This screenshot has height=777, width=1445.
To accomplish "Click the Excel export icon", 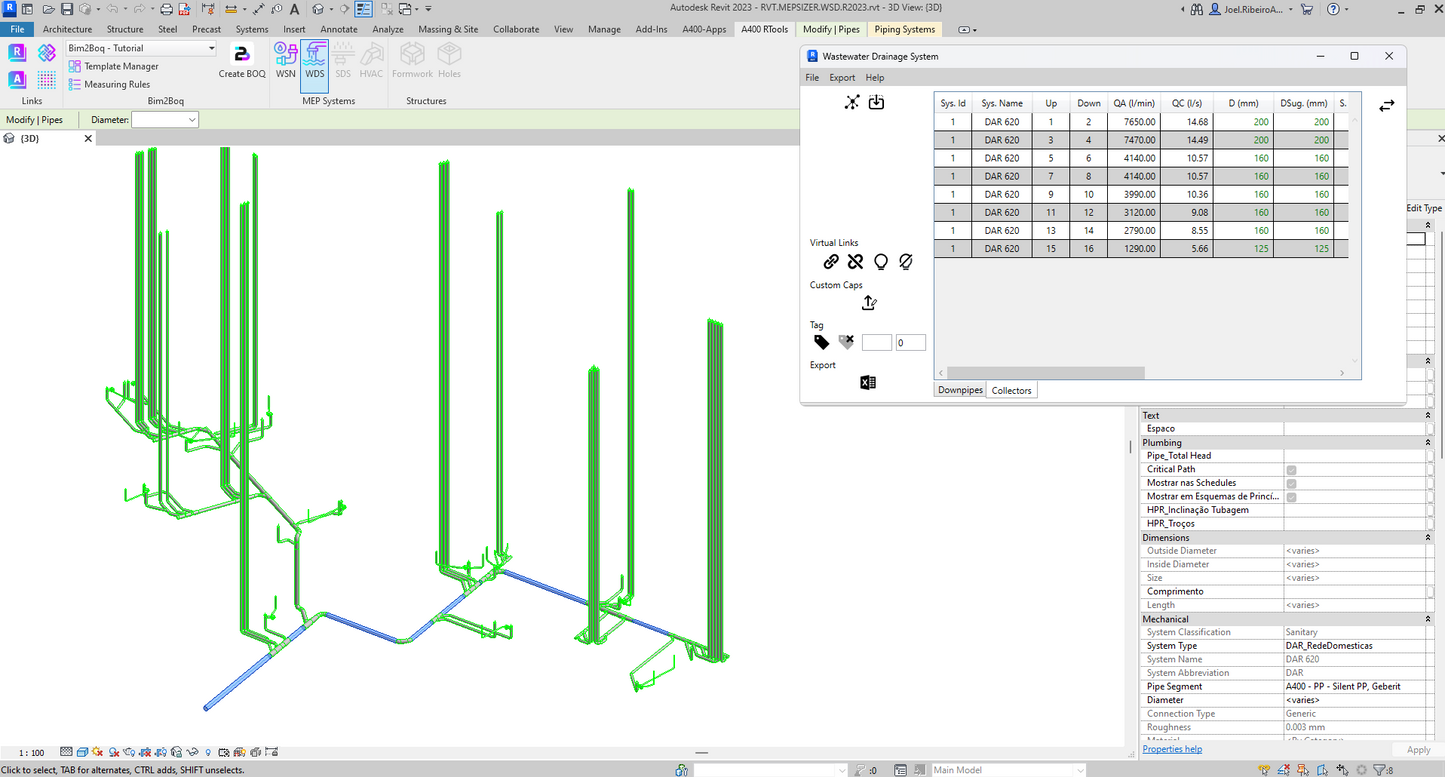I will pyautogui.click(x=868, y=382).
